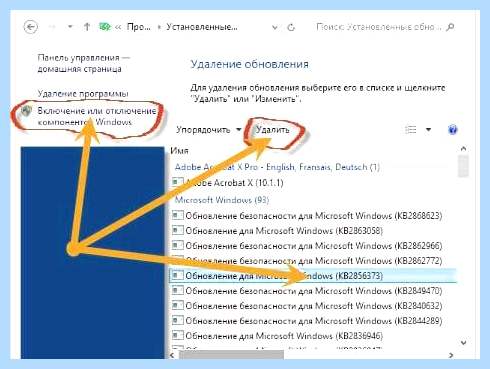Click the icon of the KB2868623 update
Viewport: 490px width, 369px height.
tap(177, 215)
